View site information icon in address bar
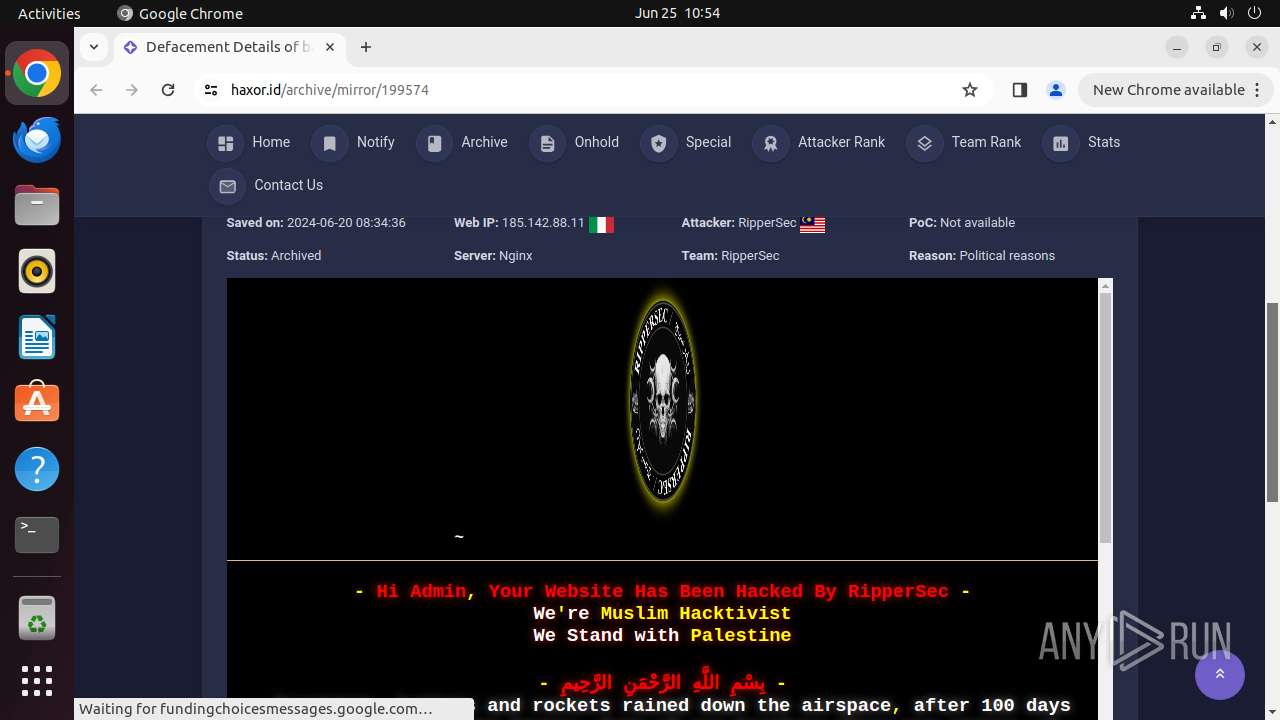This screenshot has width=1280, height=720. click(x=211, y=90)
